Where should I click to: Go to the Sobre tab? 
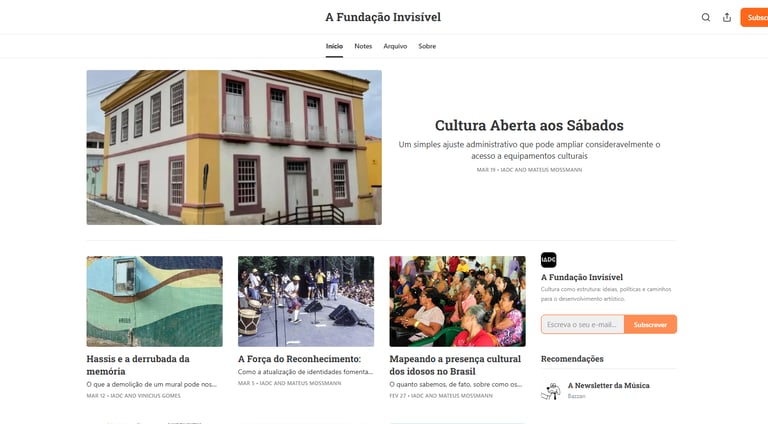(x=427, y=46)
